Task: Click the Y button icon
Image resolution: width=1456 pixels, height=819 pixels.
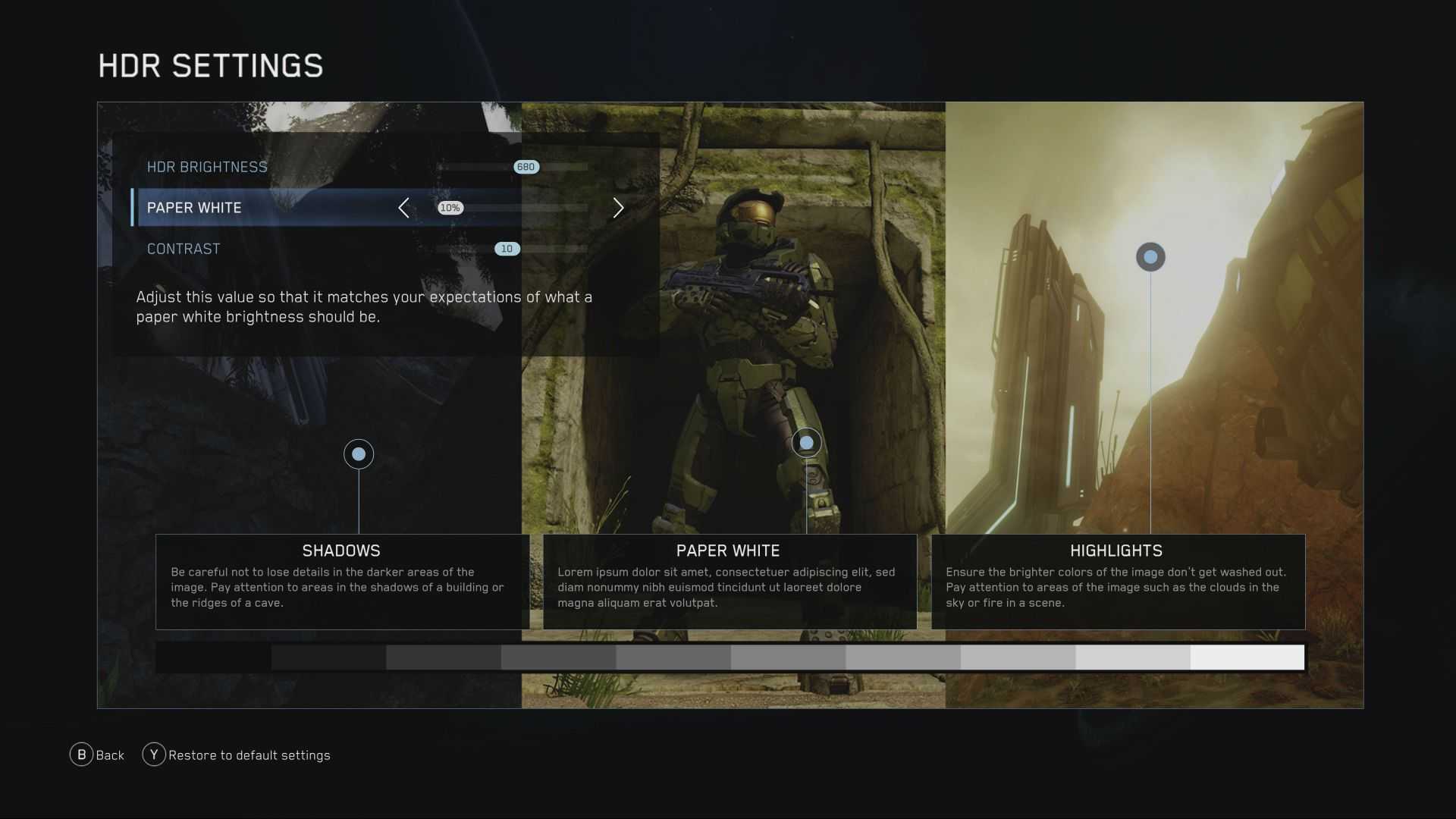Action: pyautogui.click(x=154, y=755)
